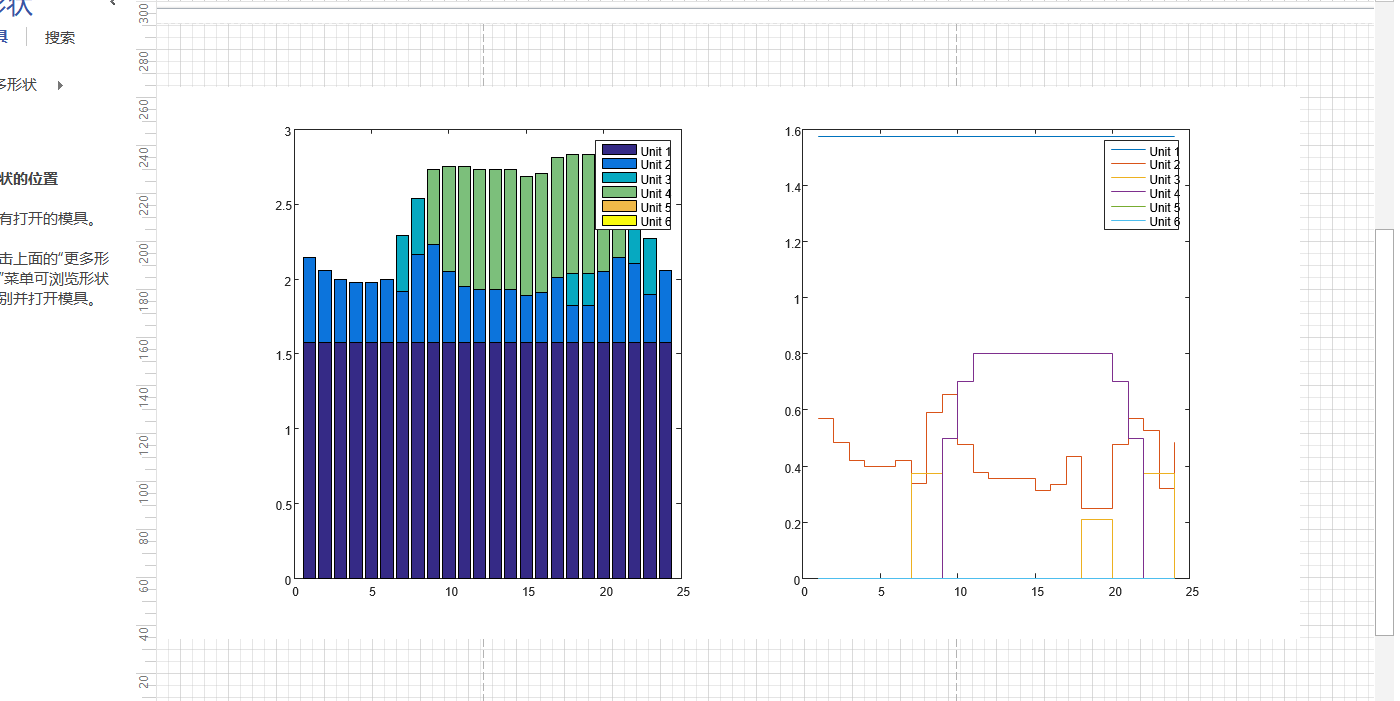Click Unit 4 in the line chart legend
This screenshot has width=1400, height=701.
1163,193
